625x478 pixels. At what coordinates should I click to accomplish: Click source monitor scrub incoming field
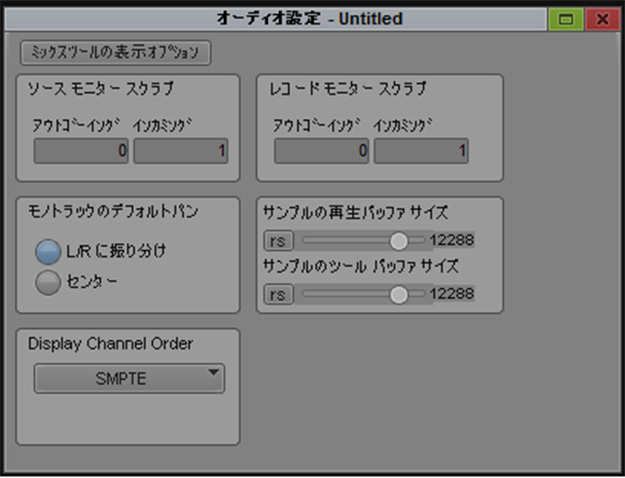[181, 151]
